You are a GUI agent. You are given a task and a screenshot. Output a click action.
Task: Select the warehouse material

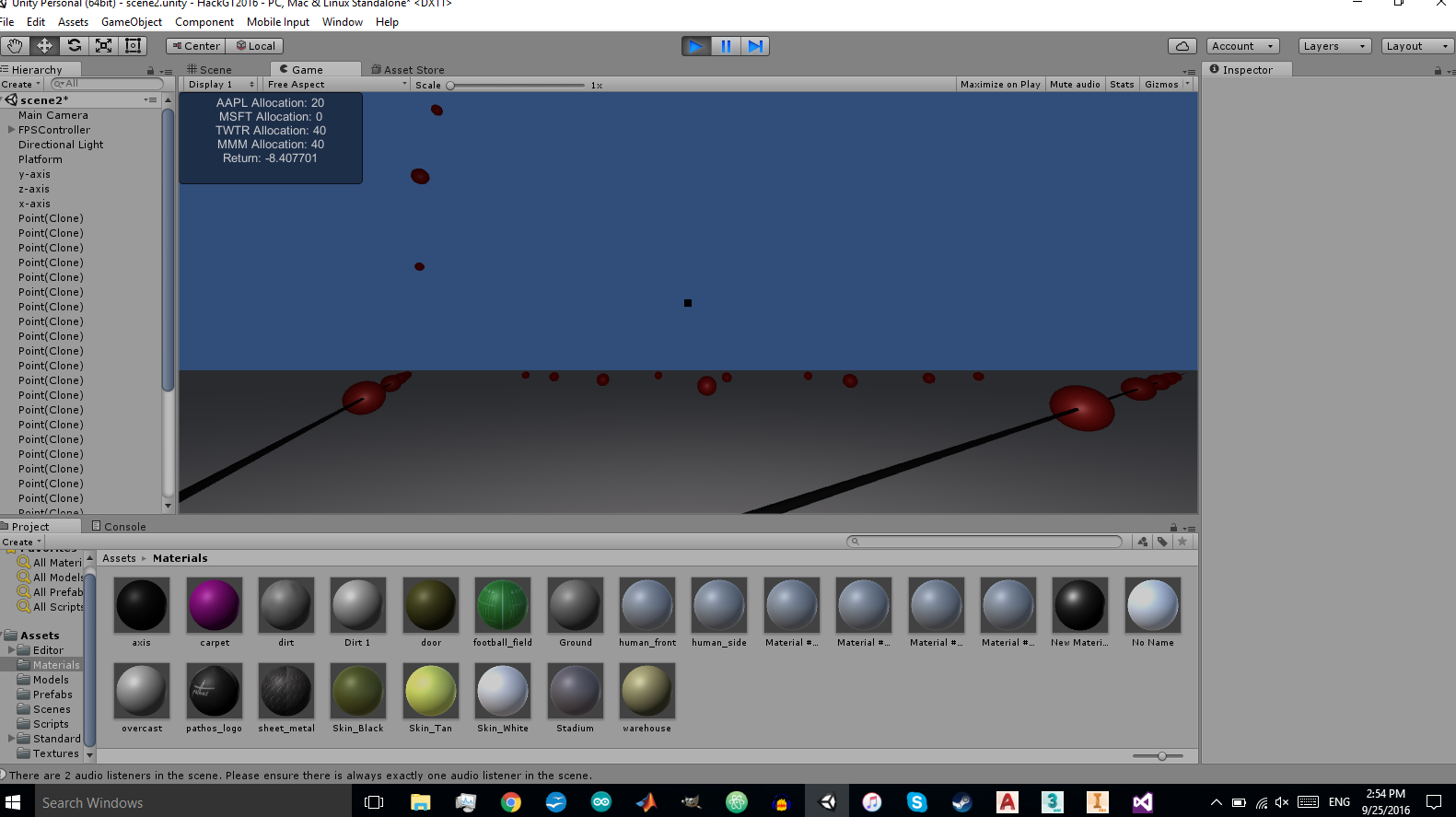646,698
